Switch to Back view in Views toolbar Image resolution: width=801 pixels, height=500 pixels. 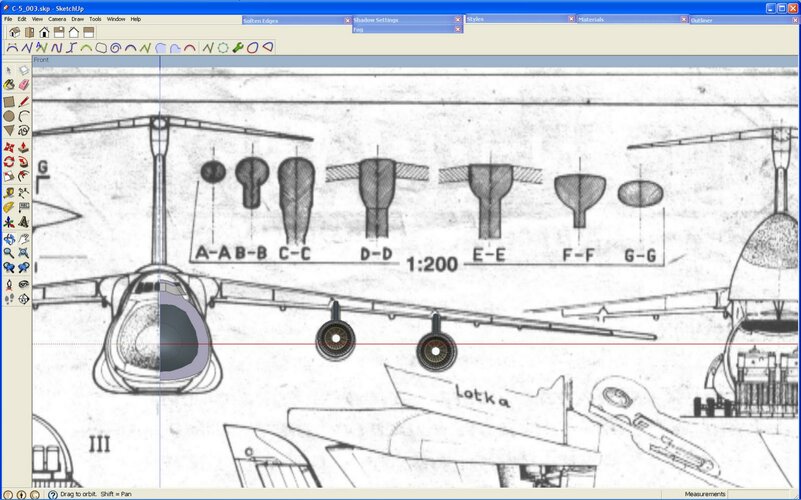74,32
